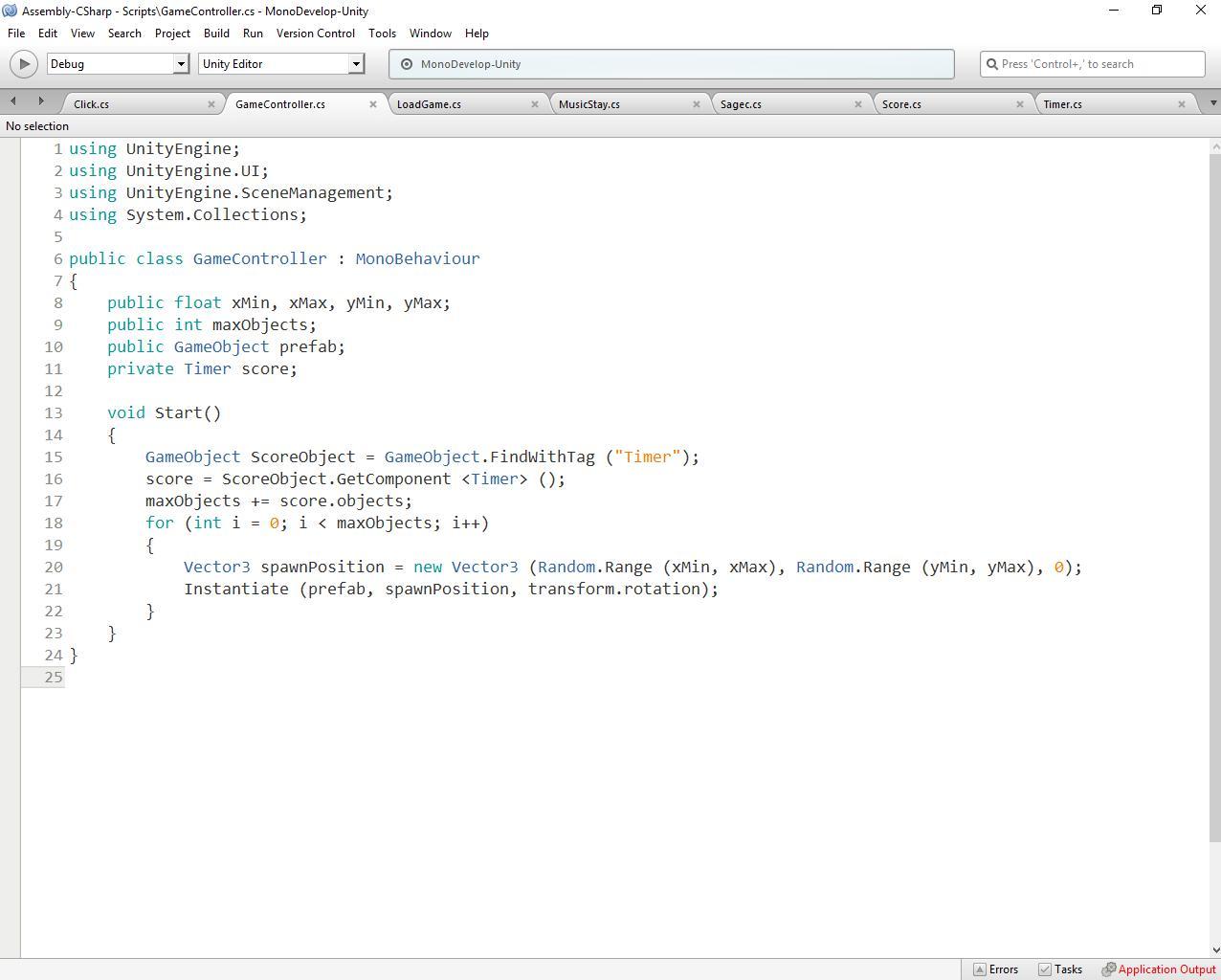The height and width of the screenshot is (980, 1221).
Task: Open the Run menu
Action: (x=253, y=33)
